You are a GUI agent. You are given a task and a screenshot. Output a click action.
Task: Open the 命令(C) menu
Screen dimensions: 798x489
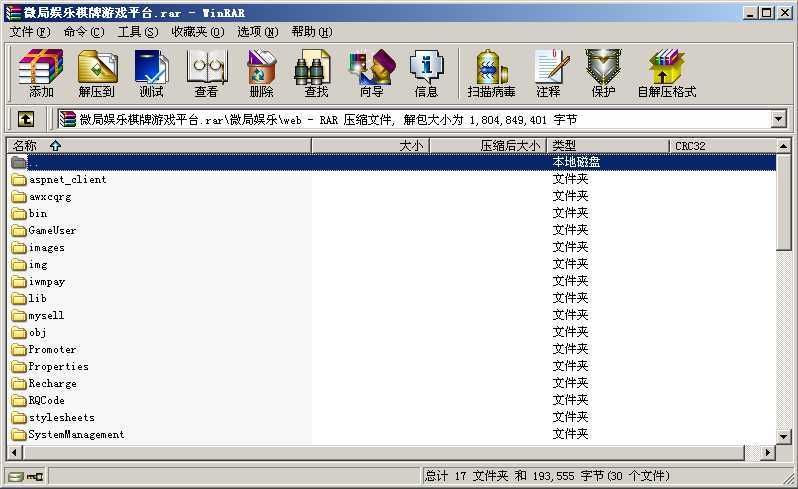coord(84,32)
